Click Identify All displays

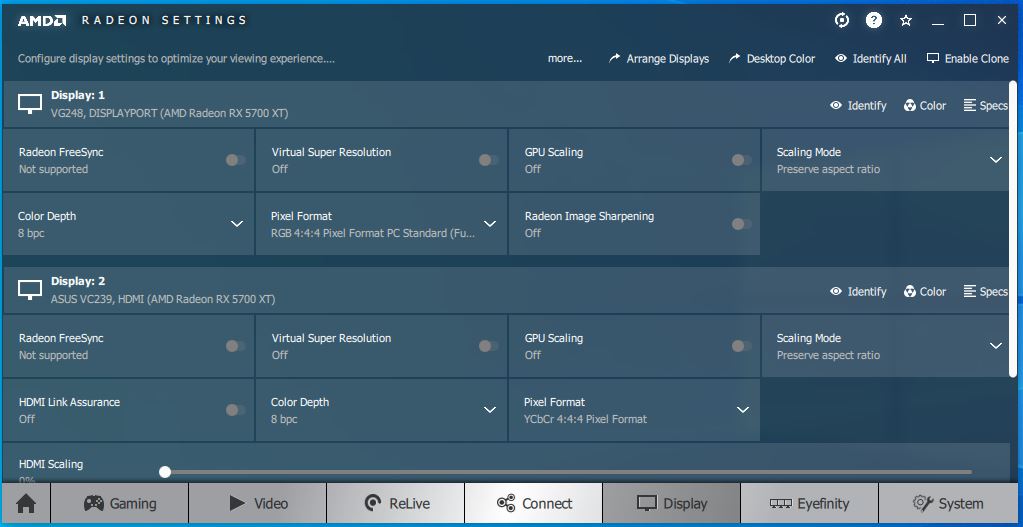click(x=870, y=59)
